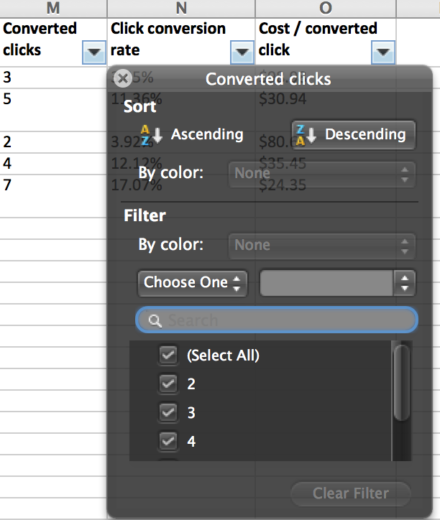Toggle the (Select All) checkbox
The image size is (440, 520).
click(x=168, y=355)
